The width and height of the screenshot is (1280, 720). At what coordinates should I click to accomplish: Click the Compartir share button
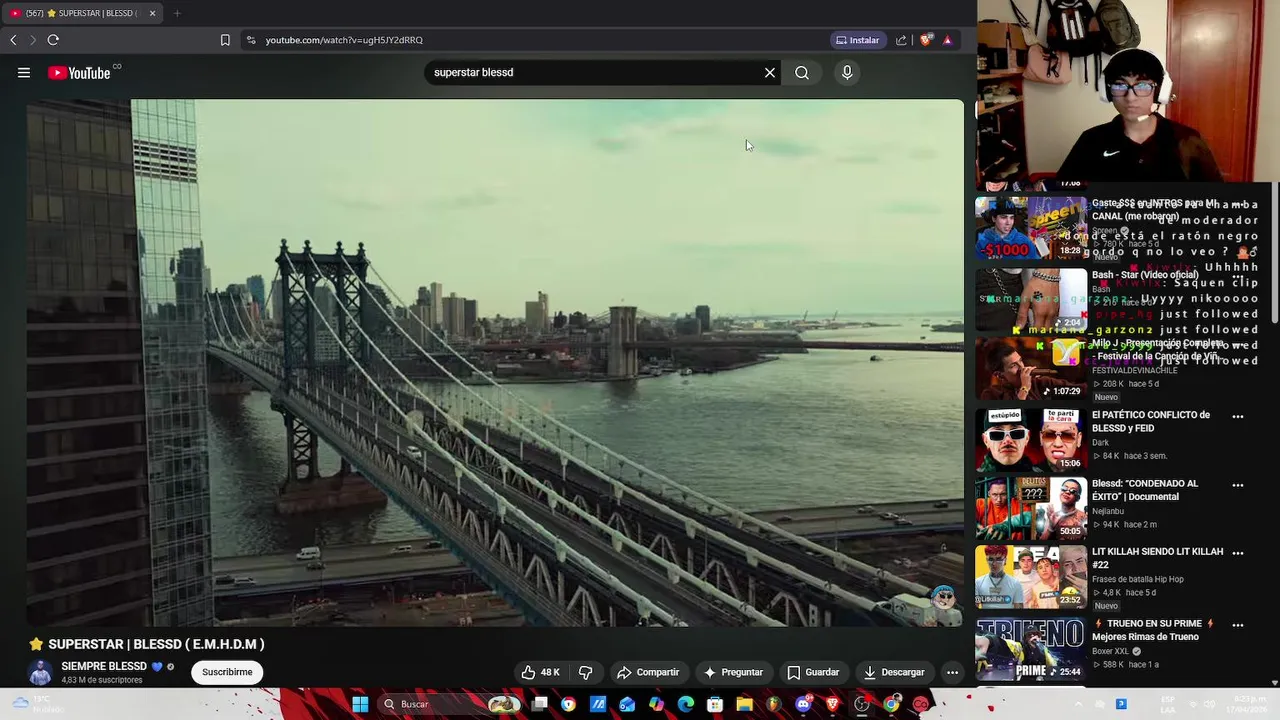[648, 672]
